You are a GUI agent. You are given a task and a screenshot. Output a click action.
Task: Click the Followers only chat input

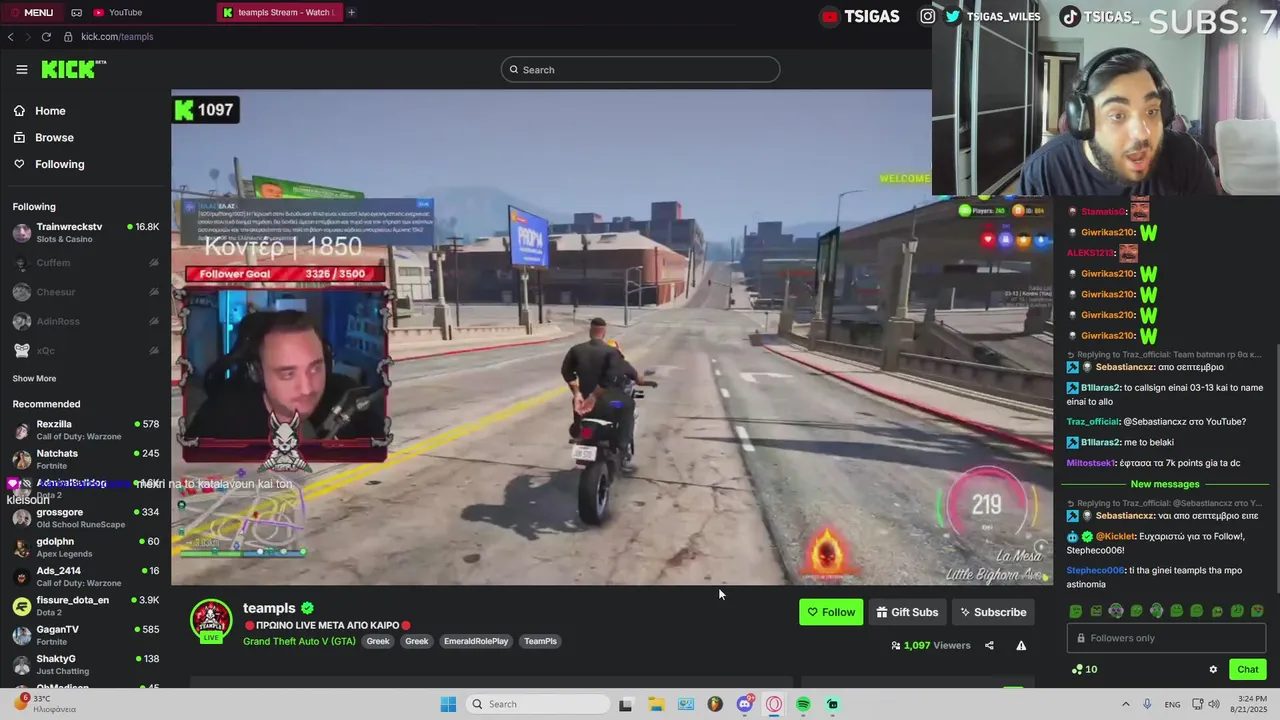pos(1166,638)
